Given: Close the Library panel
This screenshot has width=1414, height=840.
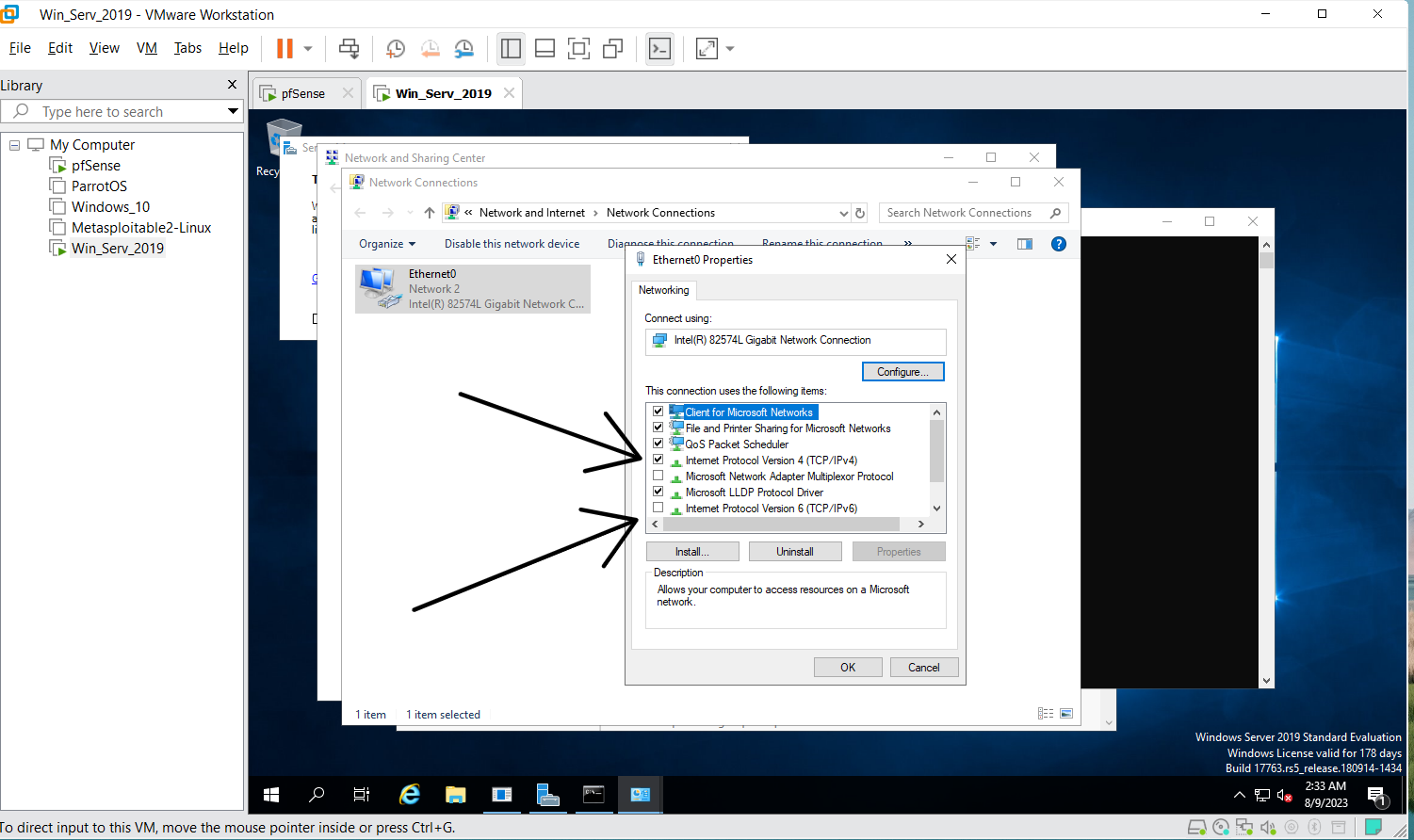Looking at the screenshot, I should click(x=233, y=85).
